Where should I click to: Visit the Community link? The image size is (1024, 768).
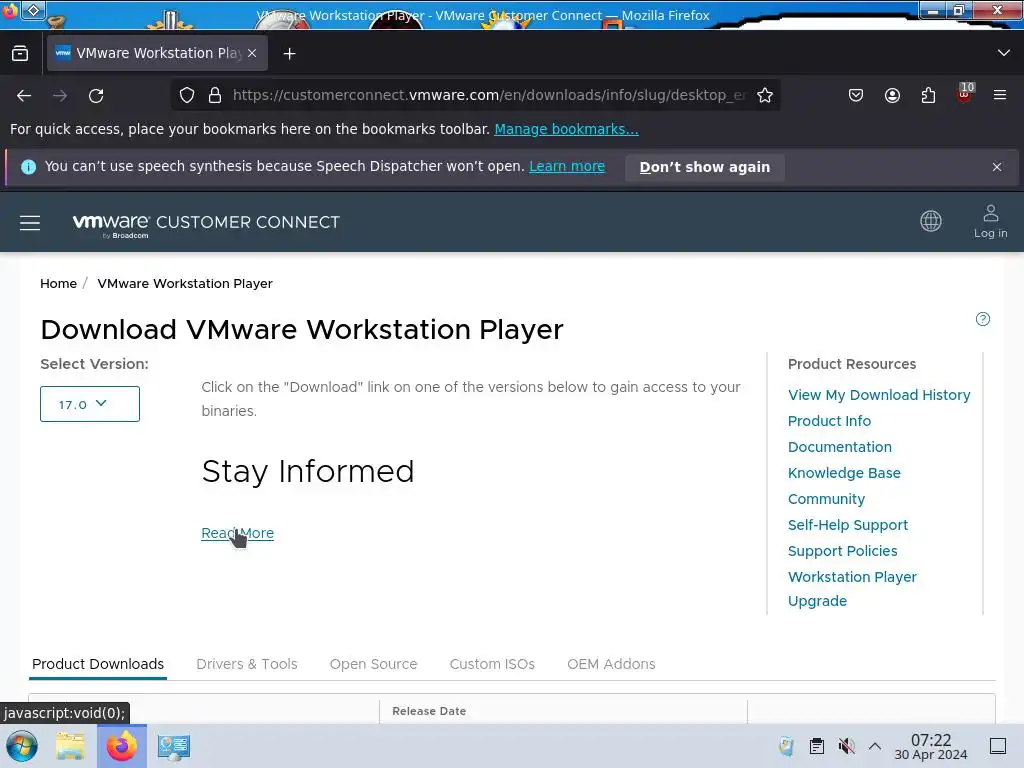click(x=826, y=499)
